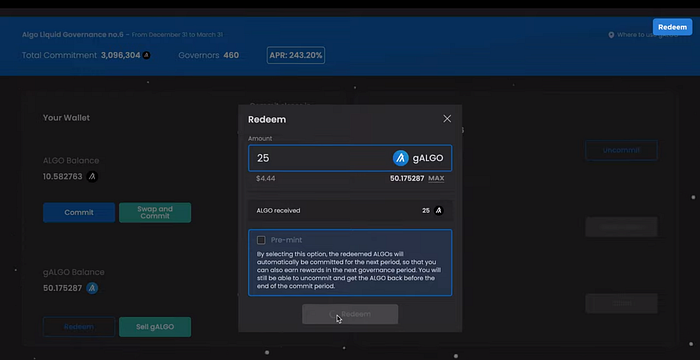Click the Commit button in Your Wallet
This screenshot has height=360, width=700.
pos(79,213)
